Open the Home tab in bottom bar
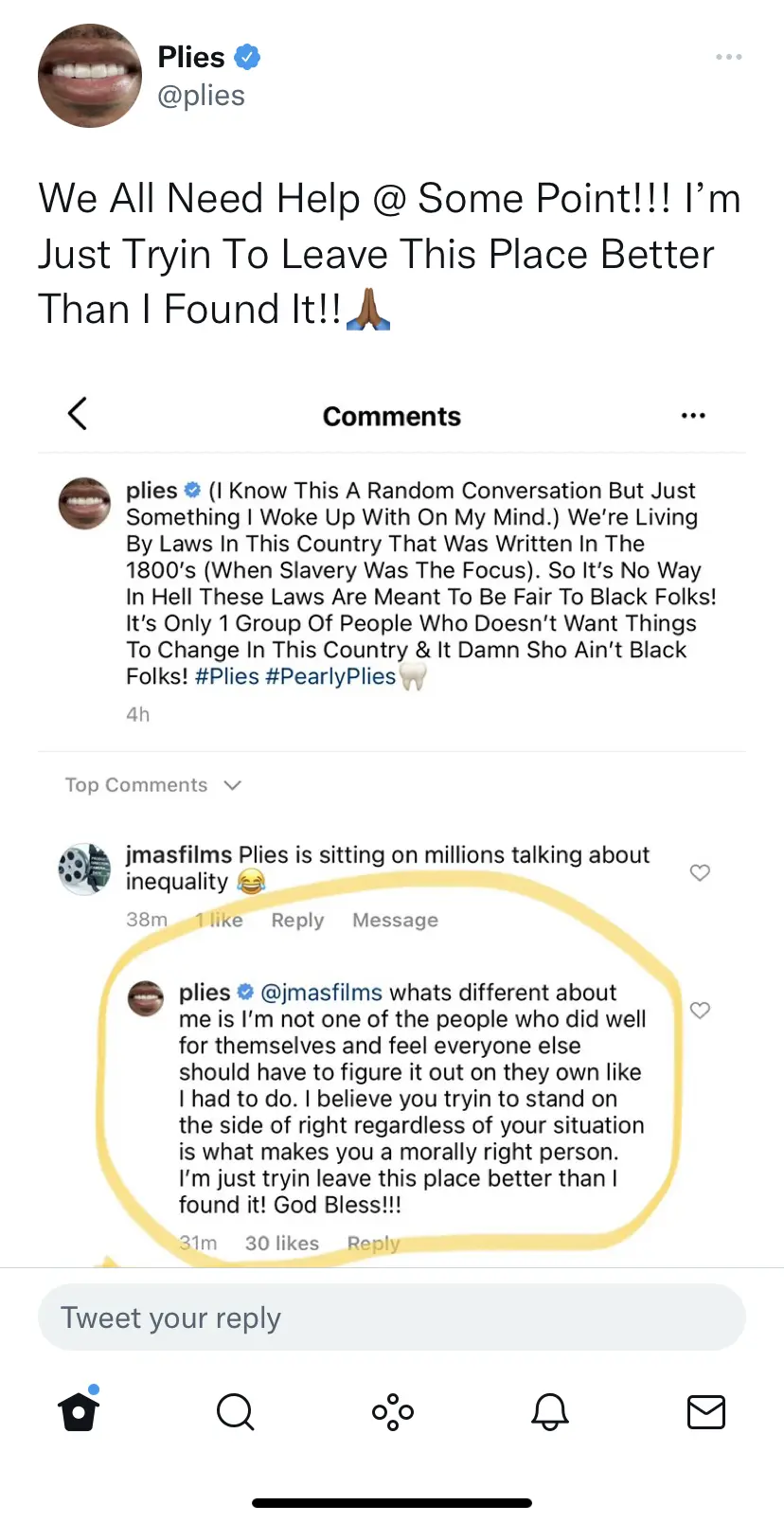 [79, 1411]
